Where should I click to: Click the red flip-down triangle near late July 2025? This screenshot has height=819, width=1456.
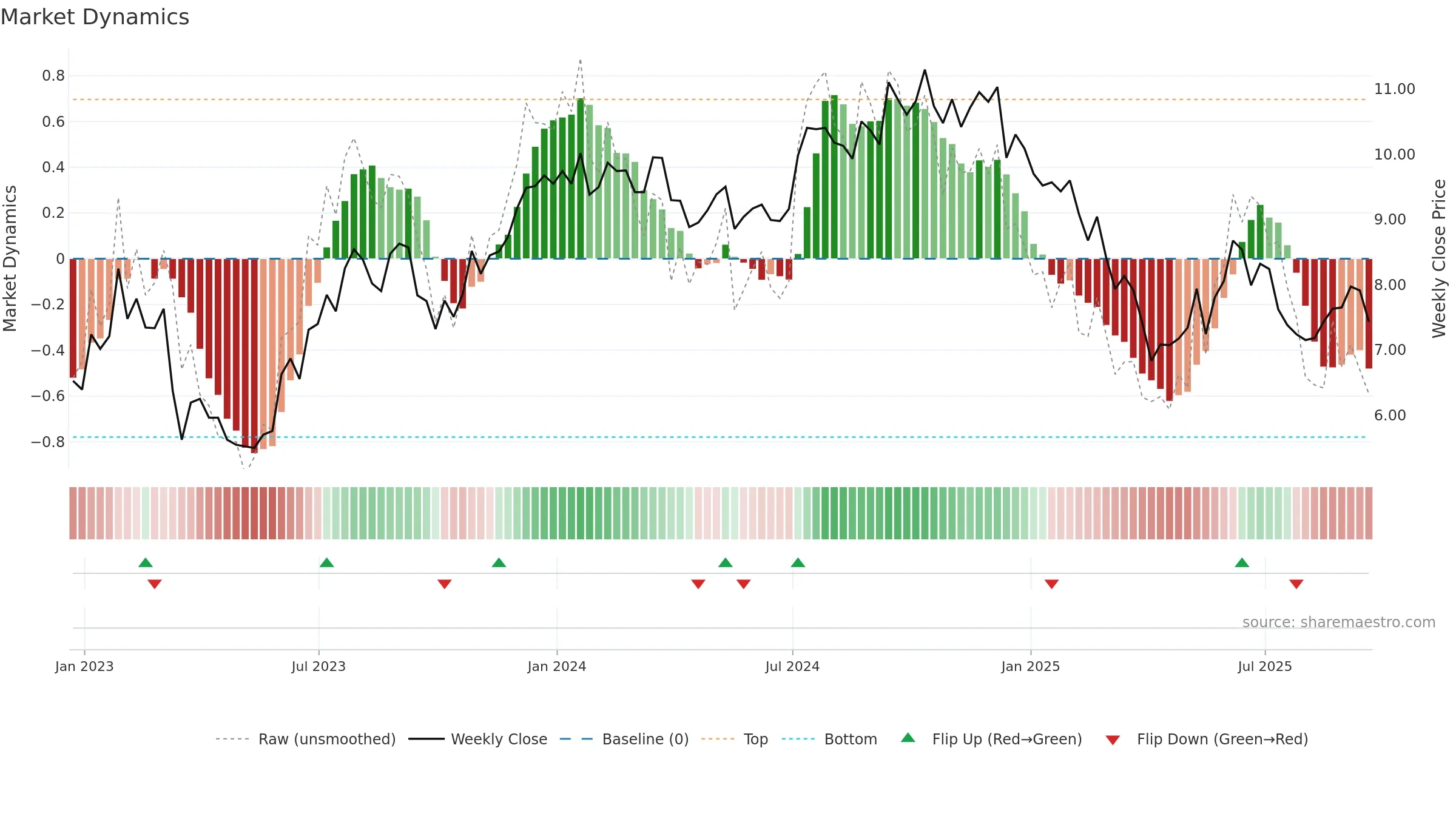1296,584
